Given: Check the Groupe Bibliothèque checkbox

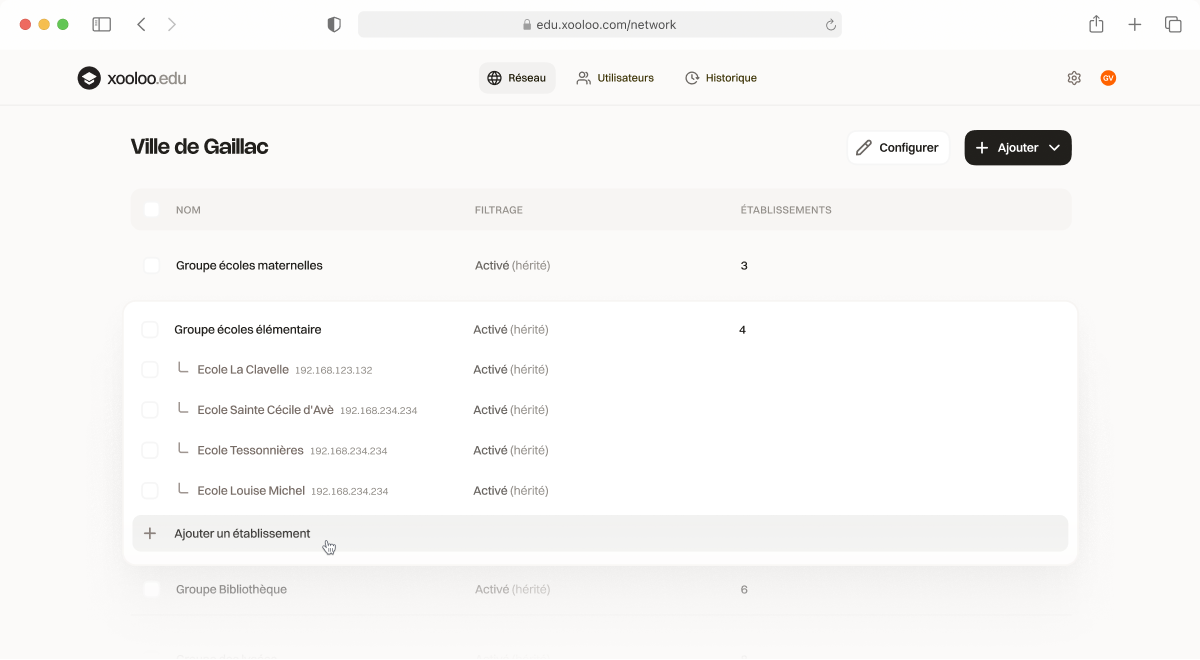Looking at the screenshot, I should click(x=152, y=590).
